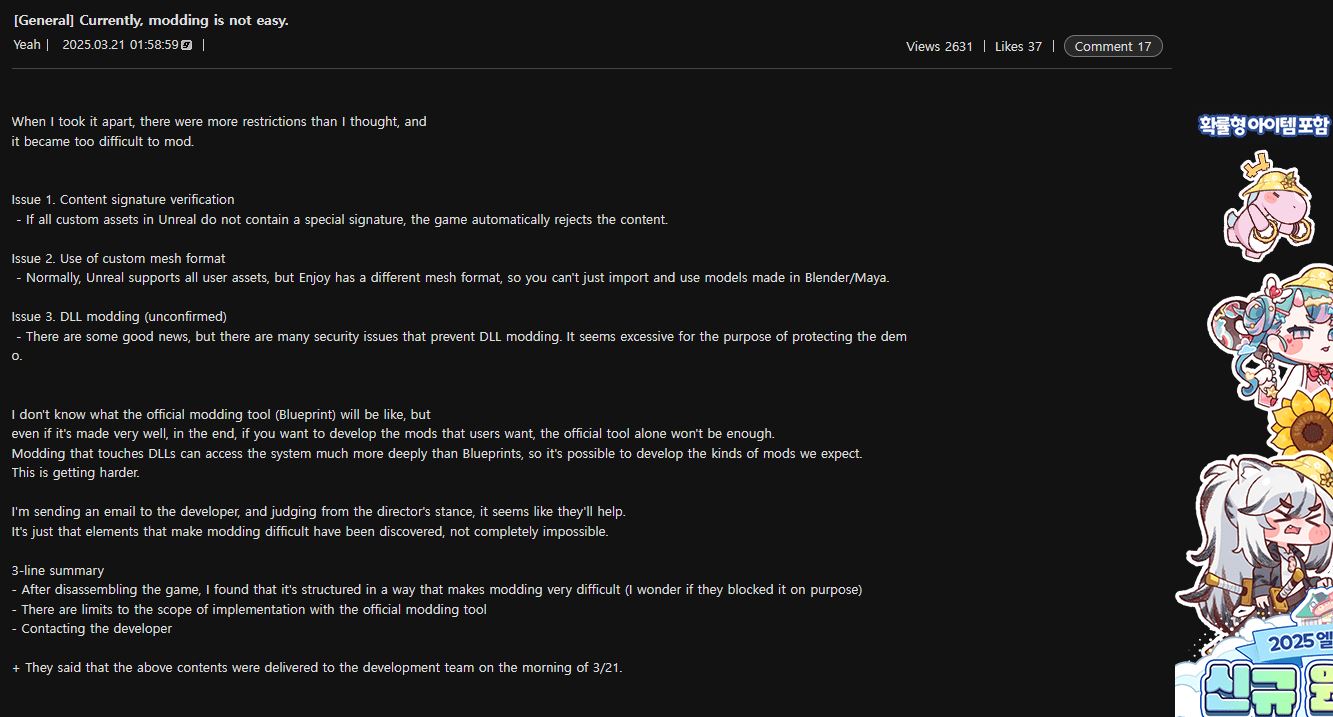This screenshot has width=1333, height=717.
Task: Click the post title about modding
Action: 151,20
